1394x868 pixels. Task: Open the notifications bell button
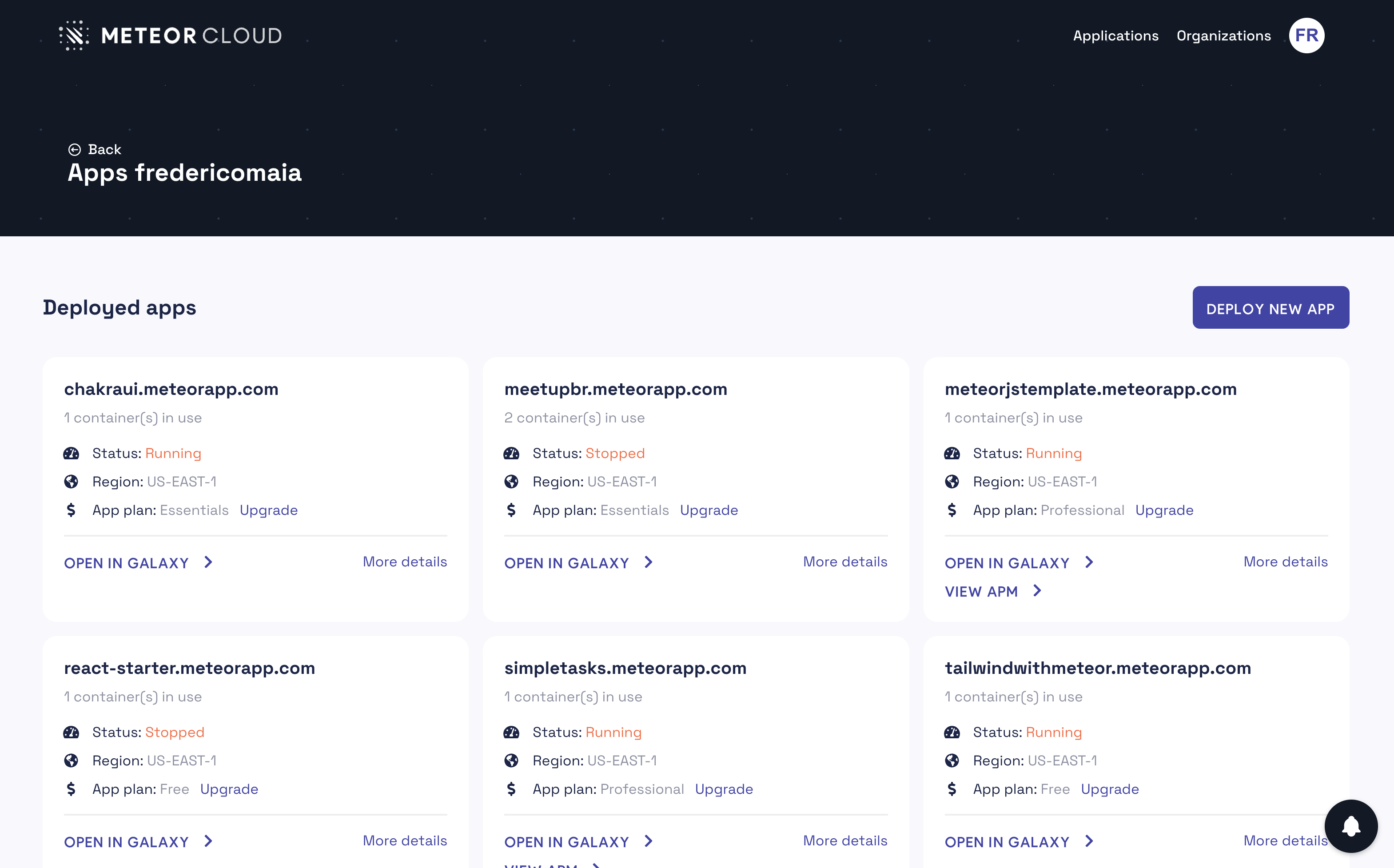pos(1350,826)
